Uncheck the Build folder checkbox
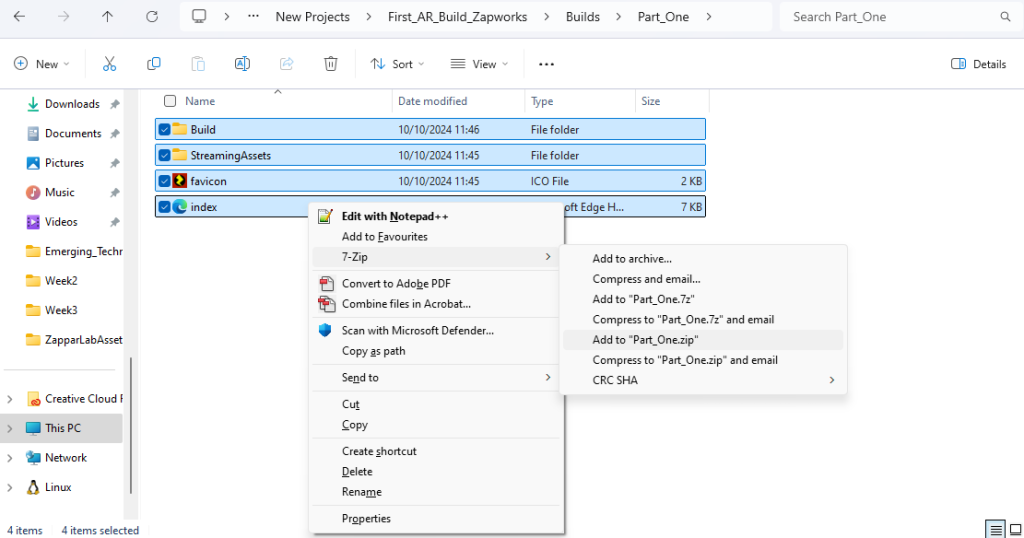 164,129
